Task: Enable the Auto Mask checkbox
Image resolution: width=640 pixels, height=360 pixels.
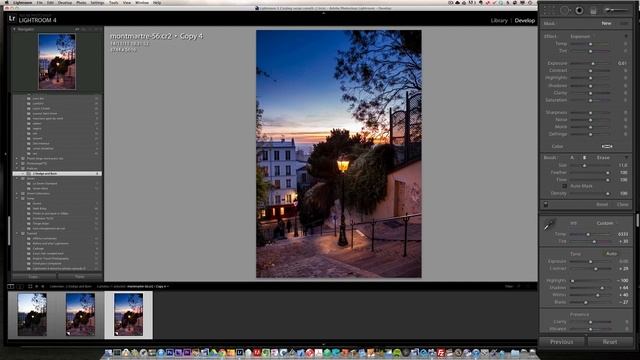Action: coord(564,186)
